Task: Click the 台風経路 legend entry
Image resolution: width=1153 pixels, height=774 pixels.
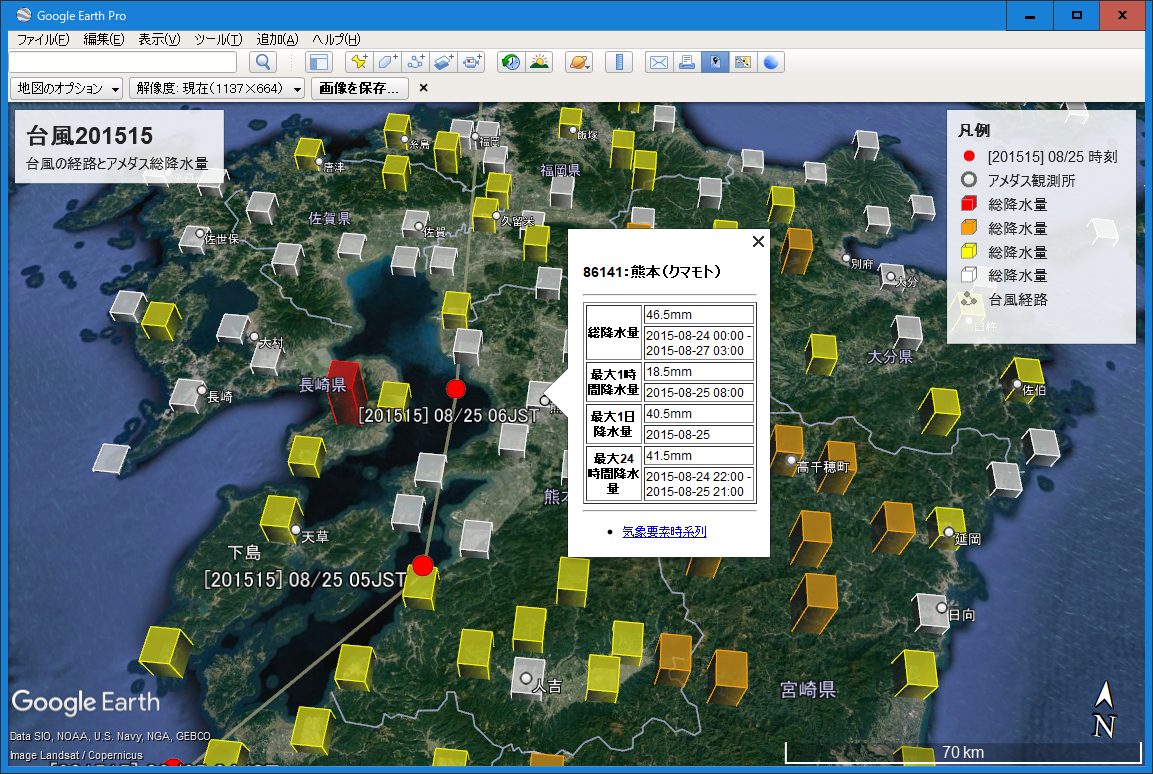Action: [x=1018, y=299]
